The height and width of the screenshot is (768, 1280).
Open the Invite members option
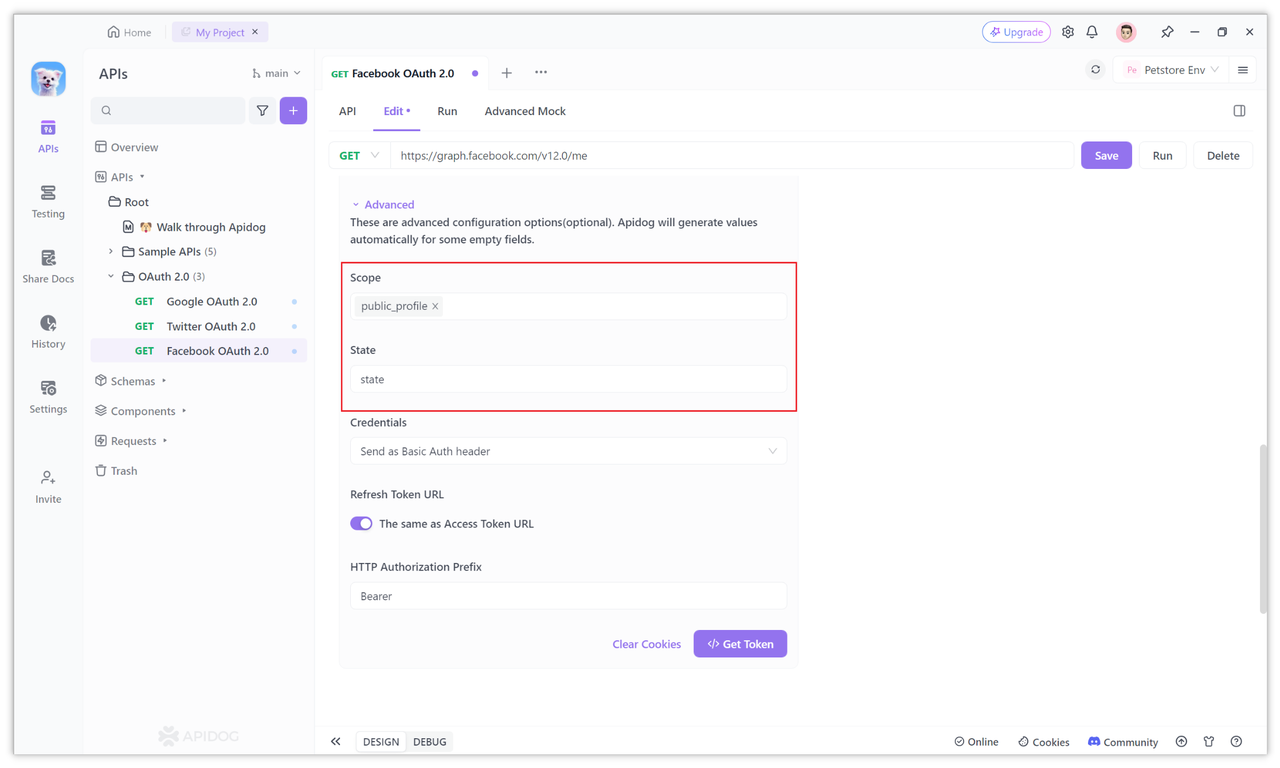[48, 486]
